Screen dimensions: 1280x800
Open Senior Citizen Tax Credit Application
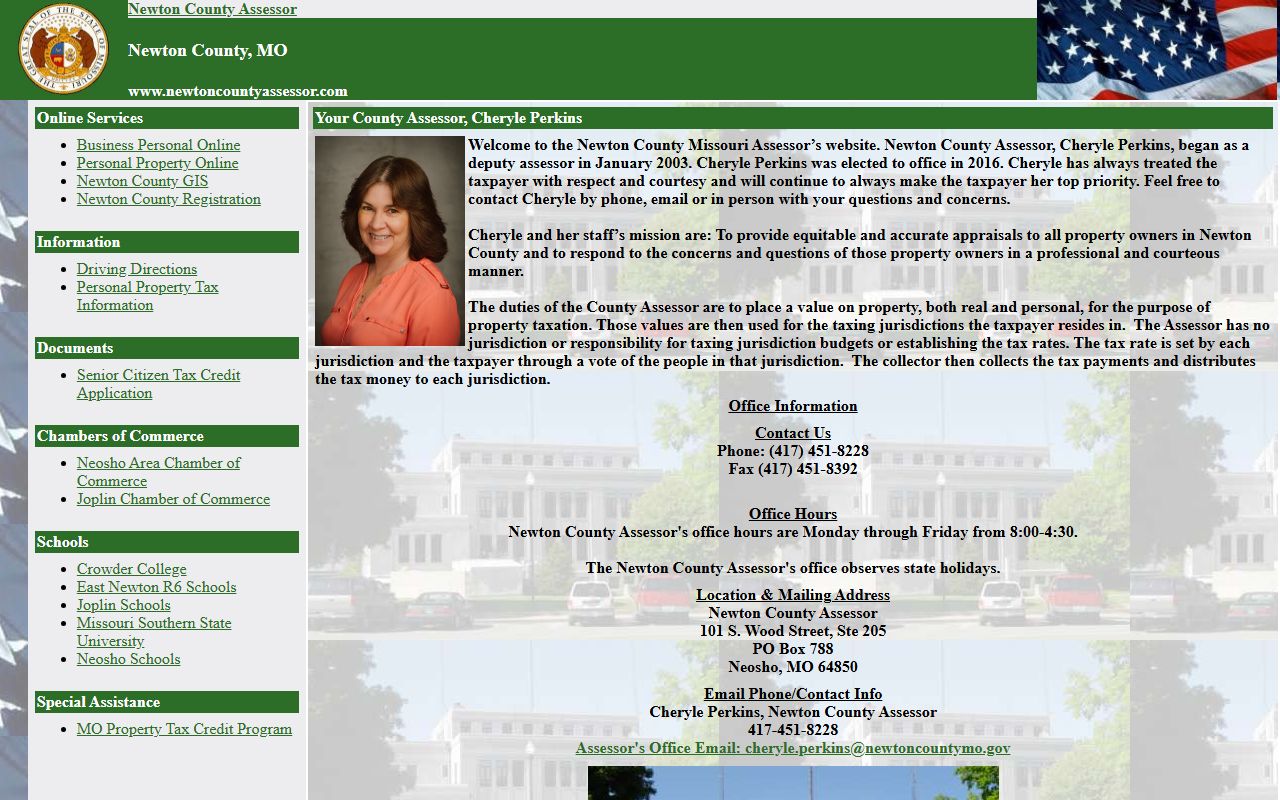pyautogui.click(x=158, y=384)
